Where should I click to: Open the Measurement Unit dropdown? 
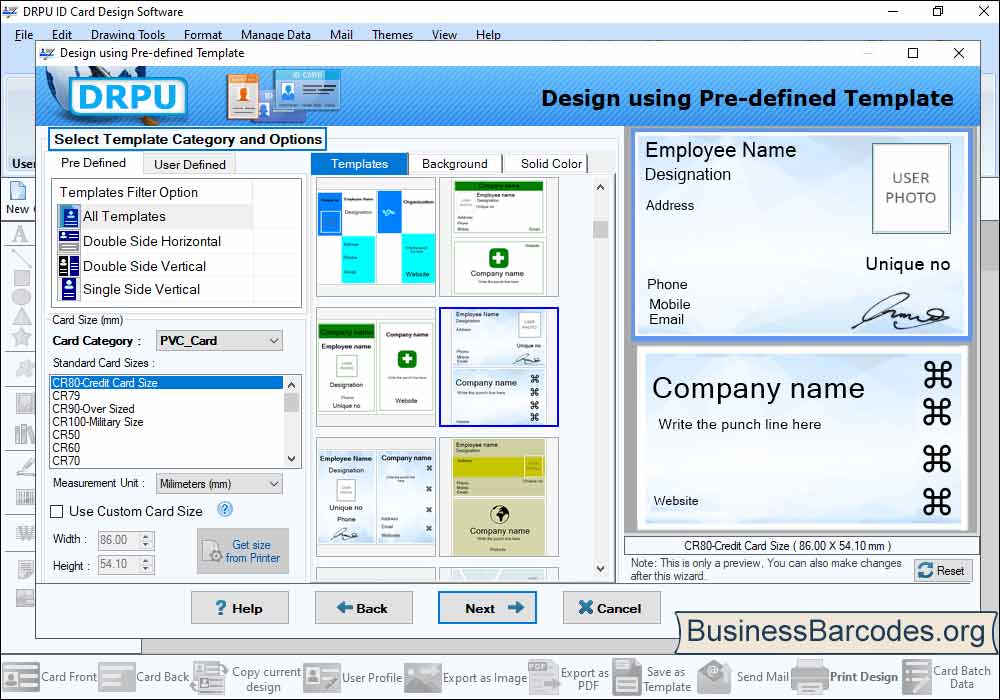tap(219, 484)
